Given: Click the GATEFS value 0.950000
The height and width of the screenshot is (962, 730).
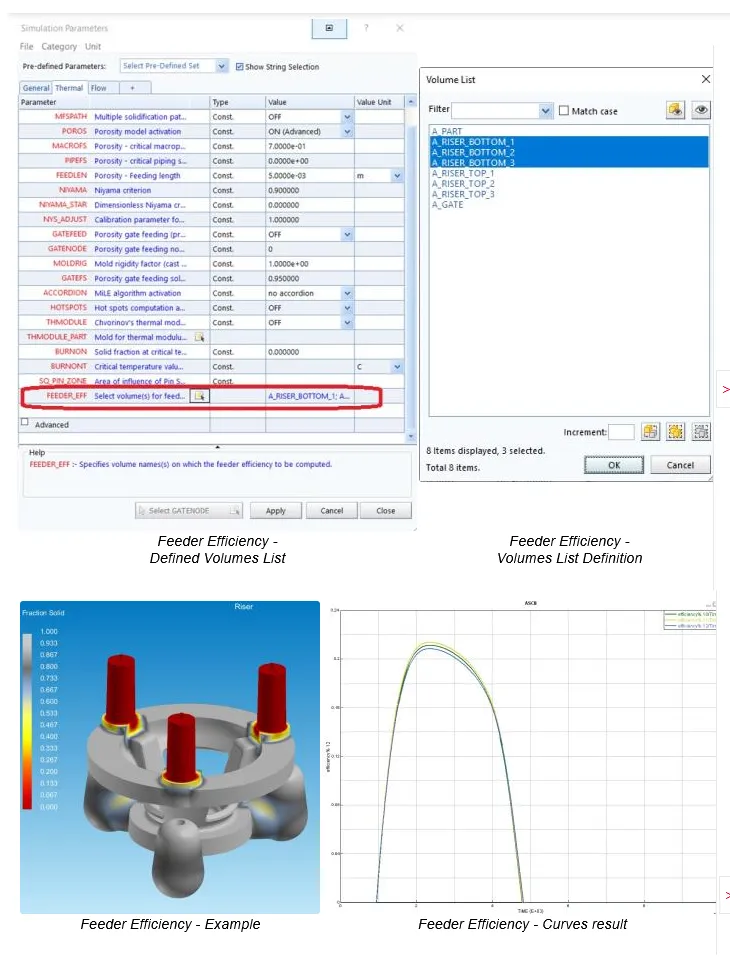Looking at the screenshot, I should click(309, 279).
